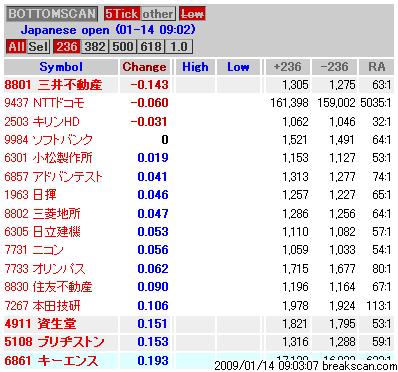The height and width of the screenshot is (372, 398).
Task: Open the 6861 キーエンス highlighted row
Action: [x=199, y=360]
